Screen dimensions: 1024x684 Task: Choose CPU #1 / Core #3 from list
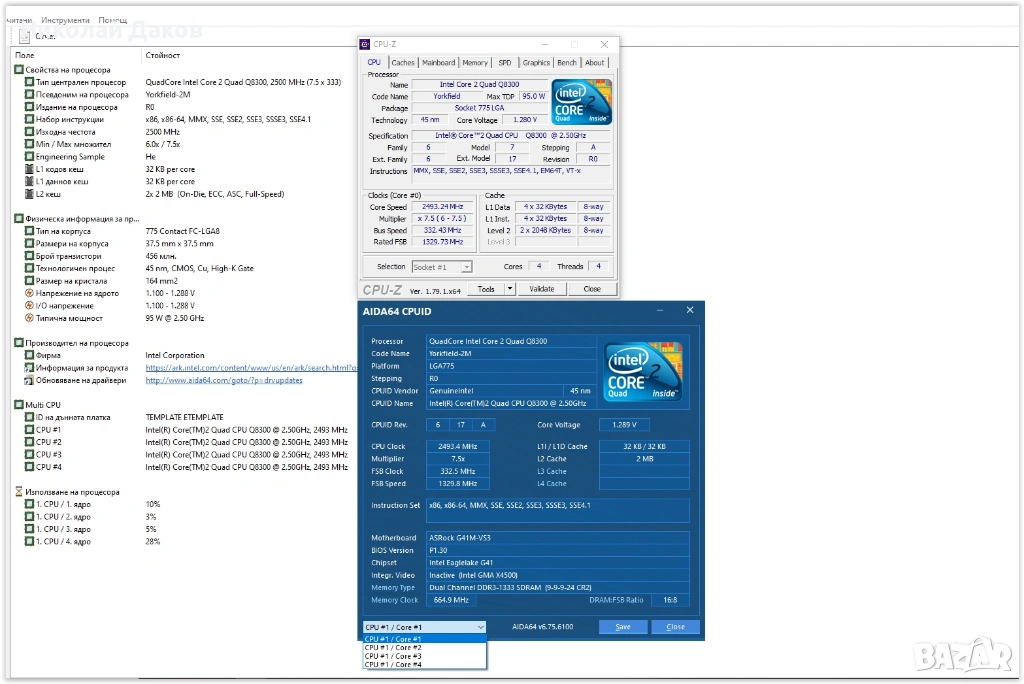coord(393,656)
